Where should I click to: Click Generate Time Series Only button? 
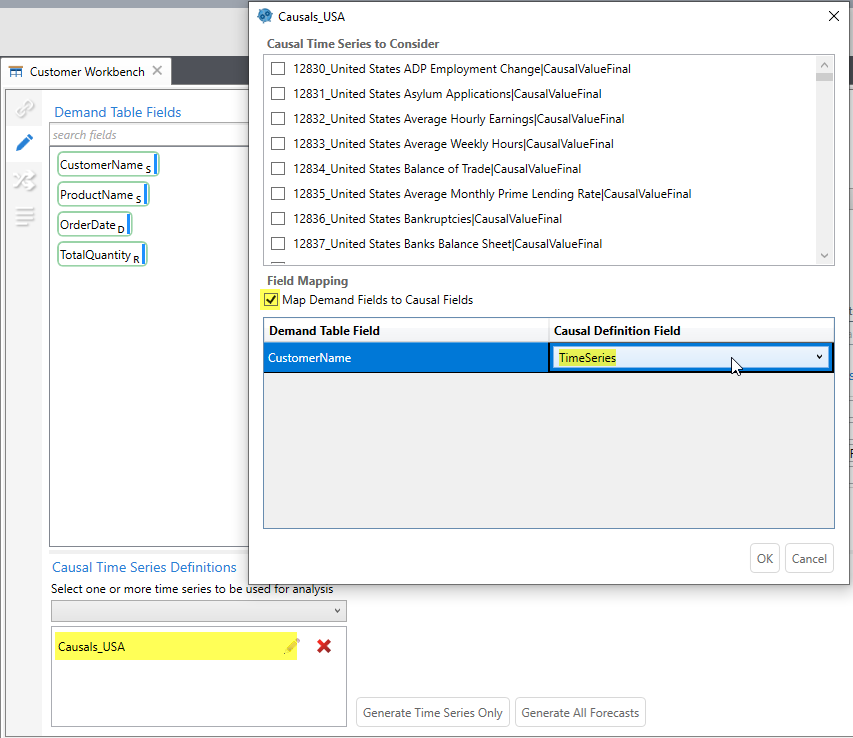433,713
